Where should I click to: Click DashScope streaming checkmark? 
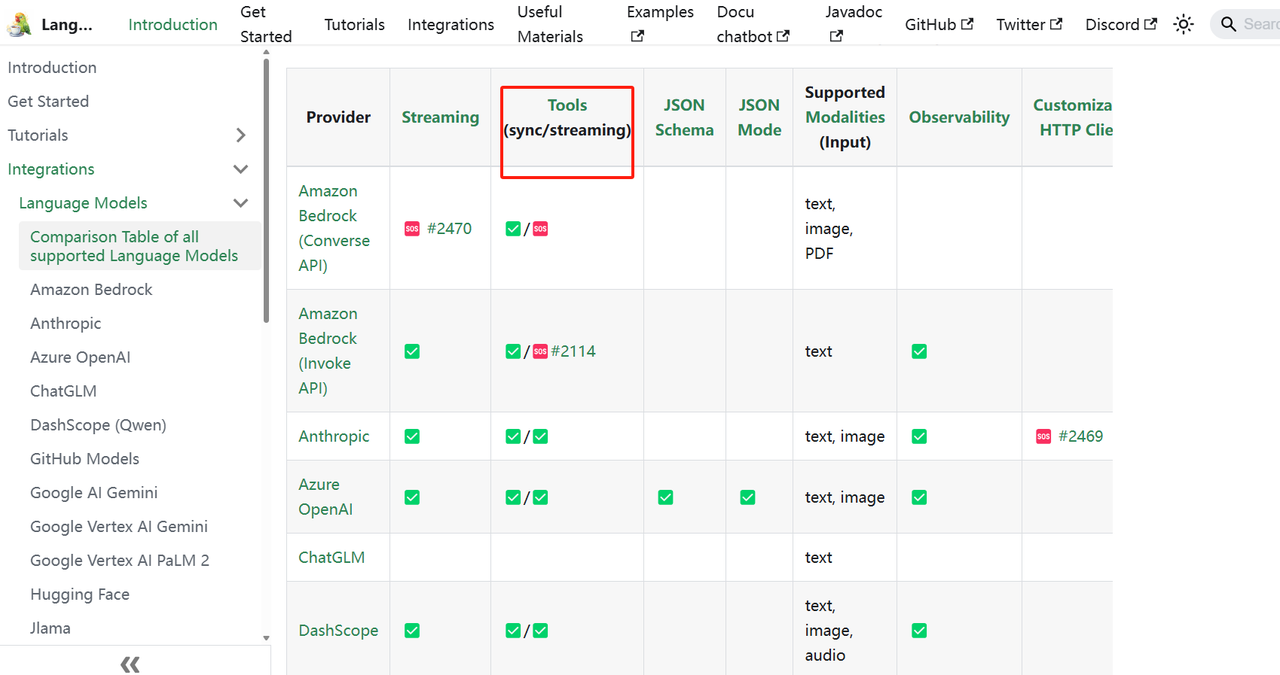[412, 630]
